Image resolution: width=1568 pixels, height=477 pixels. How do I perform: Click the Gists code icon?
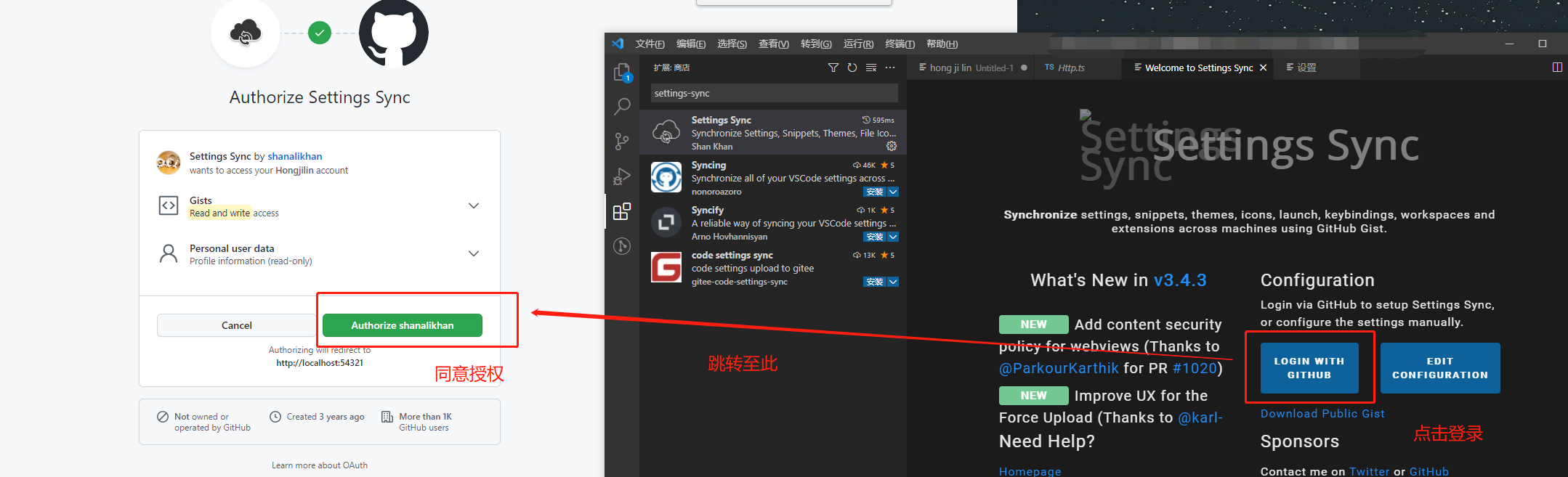coord(169,205)
